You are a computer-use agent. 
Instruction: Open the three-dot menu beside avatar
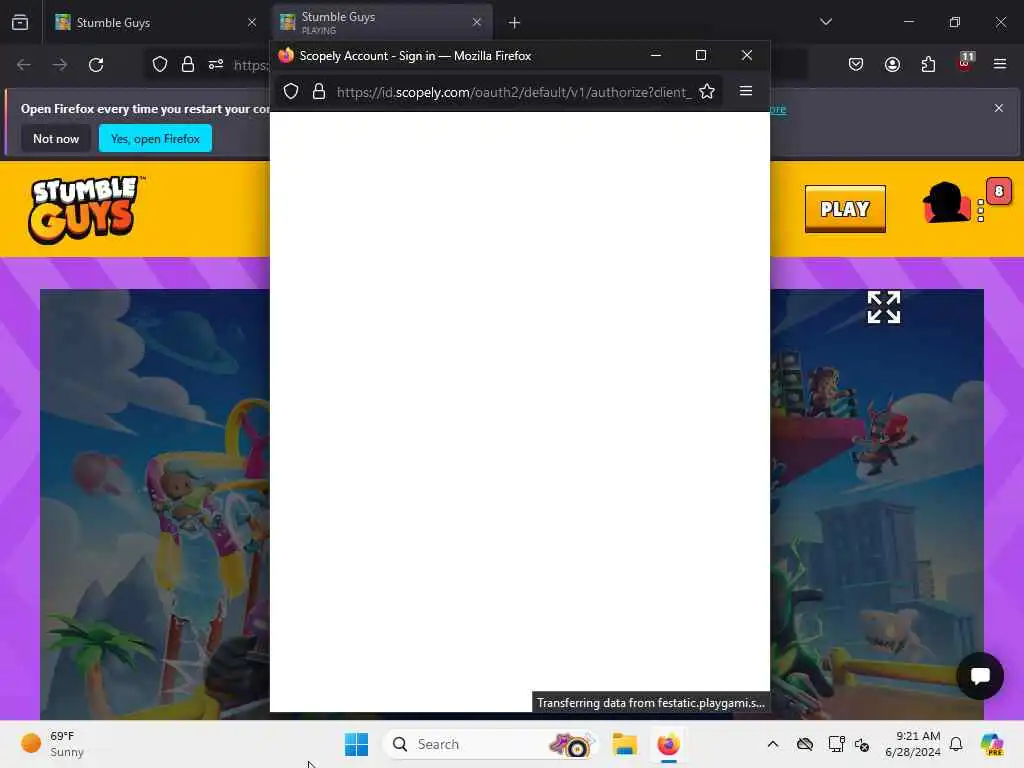tap(981, 211)
